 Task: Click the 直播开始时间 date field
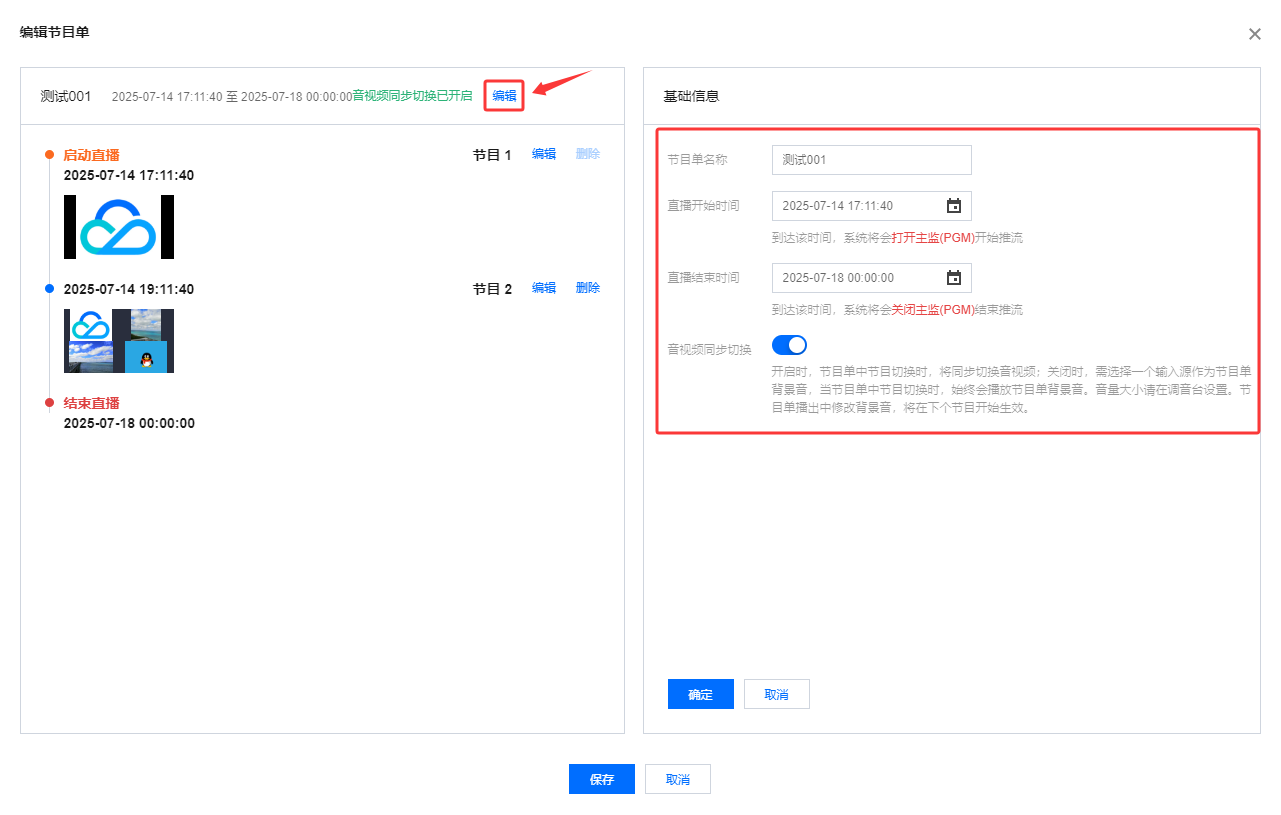tap(872, 206)
